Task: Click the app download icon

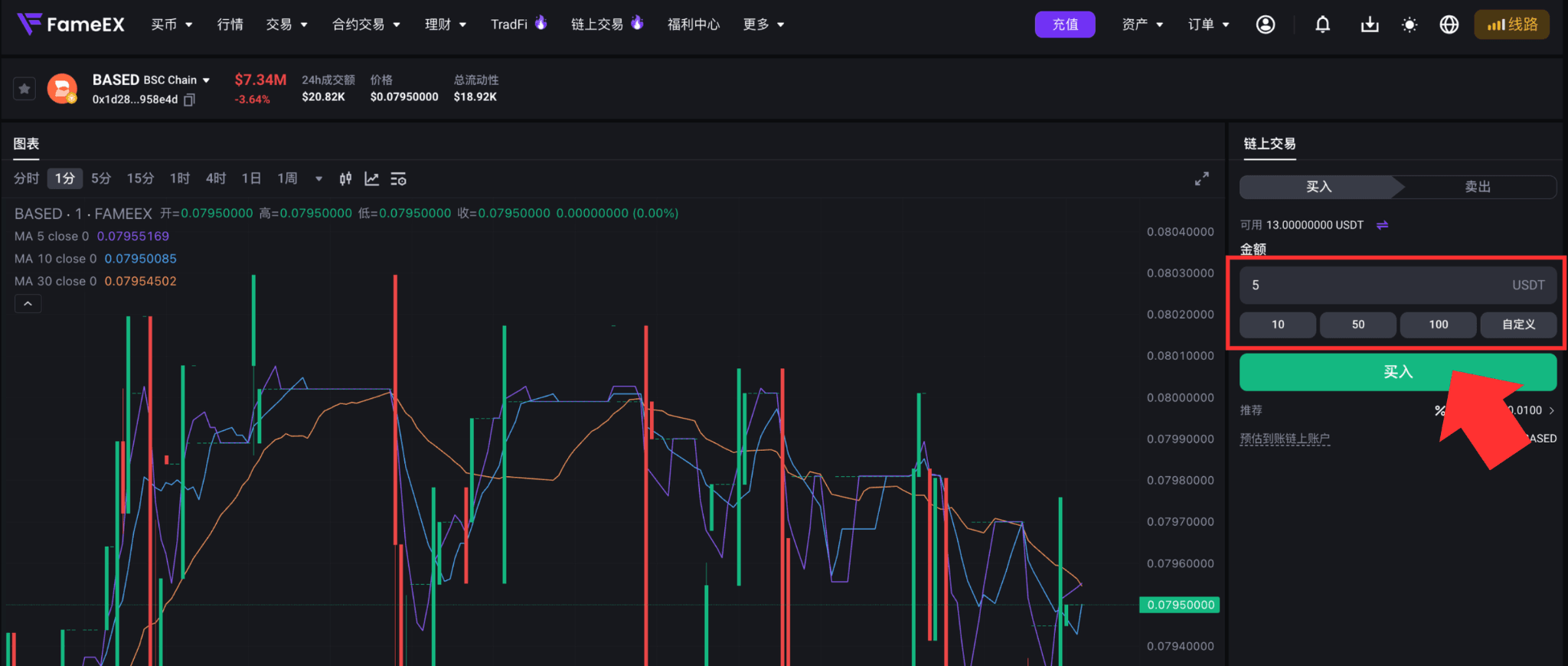Action: 1370,24
